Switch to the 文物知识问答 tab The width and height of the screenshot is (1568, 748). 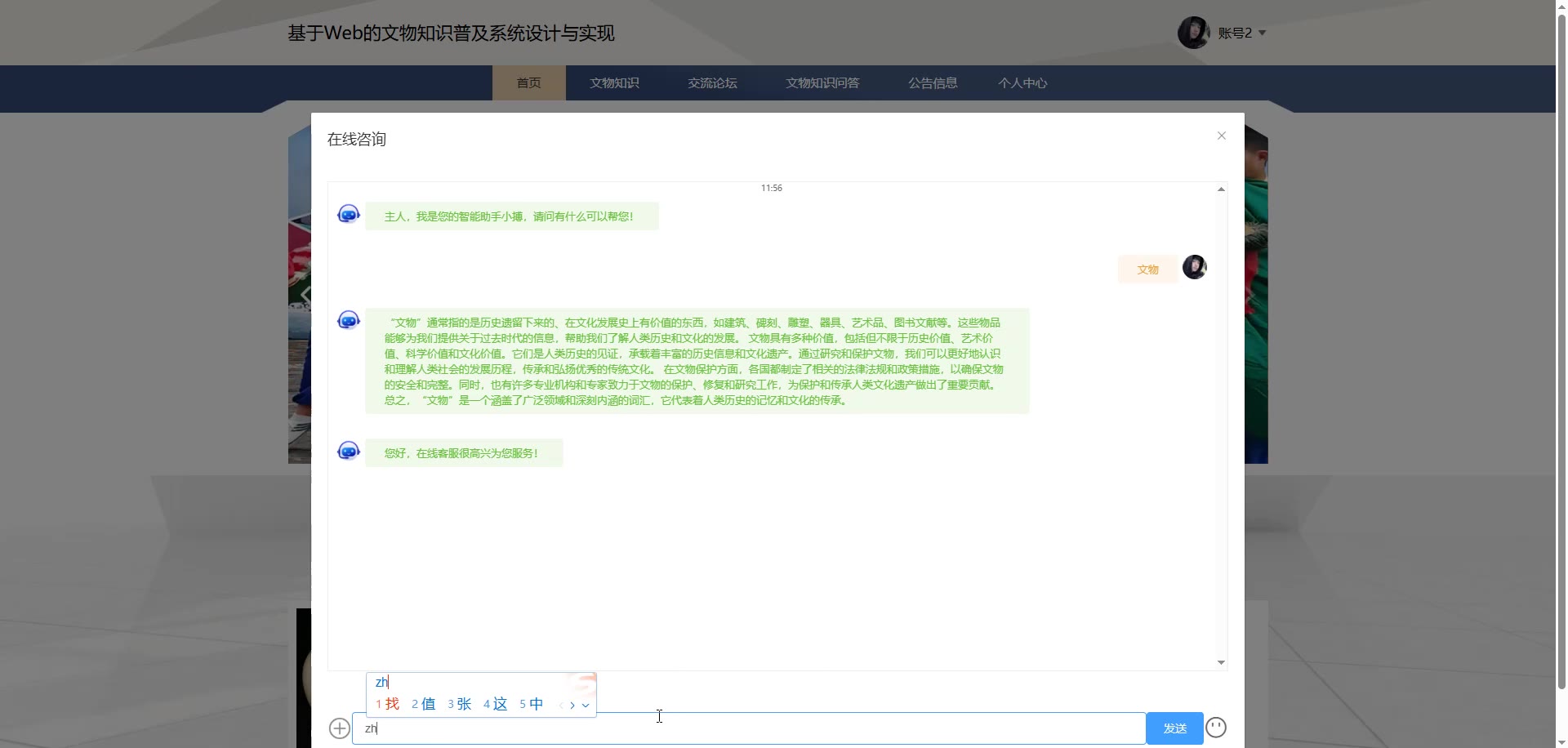pos(822,82)
